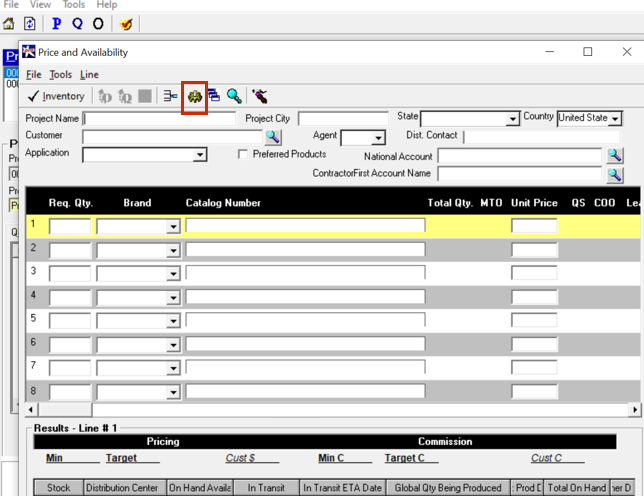
Task: Click the horizontal scrollbar right arrow
Action: point(635,409)
